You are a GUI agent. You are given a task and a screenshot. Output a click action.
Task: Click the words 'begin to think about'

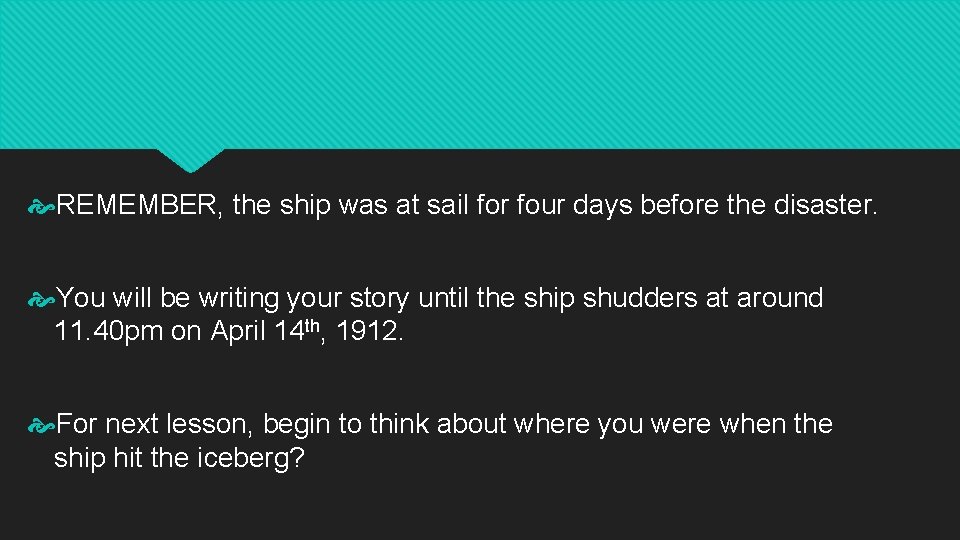pyautogui.click(x=384, y=424)
